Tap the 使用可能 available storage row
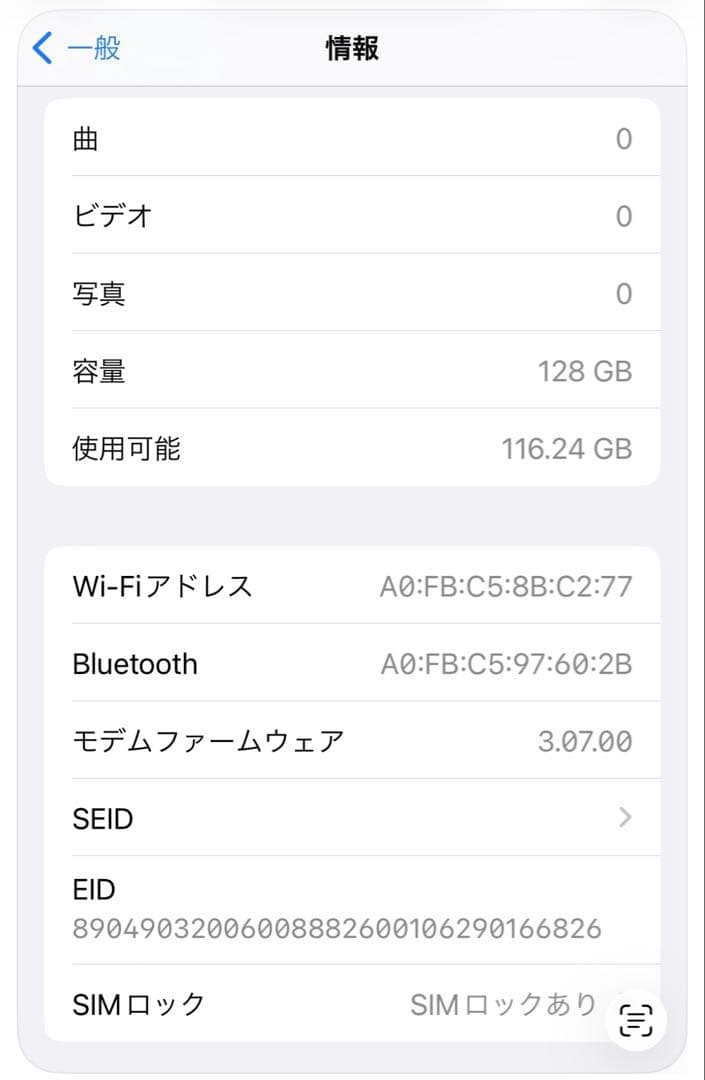This screenshot has width=705, height=1080. (352, 449)
